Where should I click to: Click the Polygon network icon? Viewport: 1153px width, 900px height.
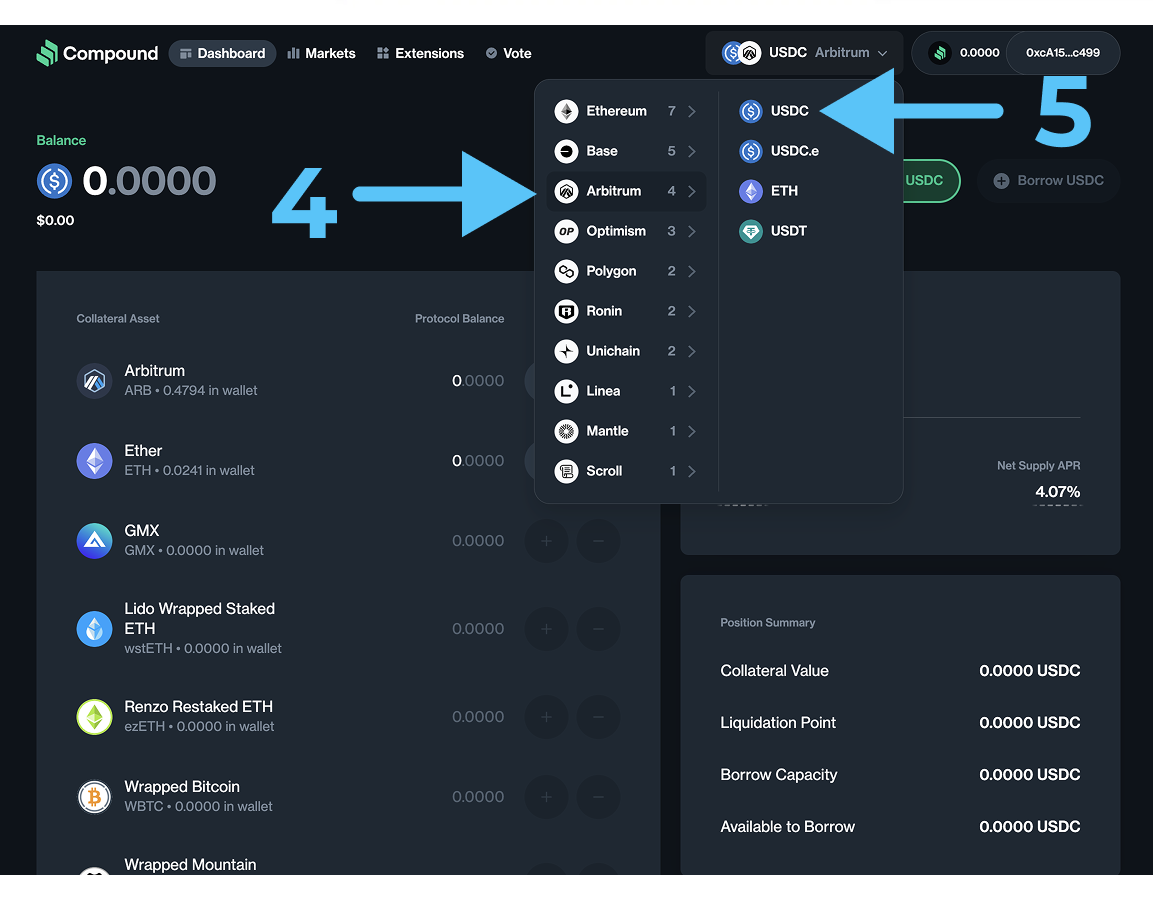pos(567,271)
